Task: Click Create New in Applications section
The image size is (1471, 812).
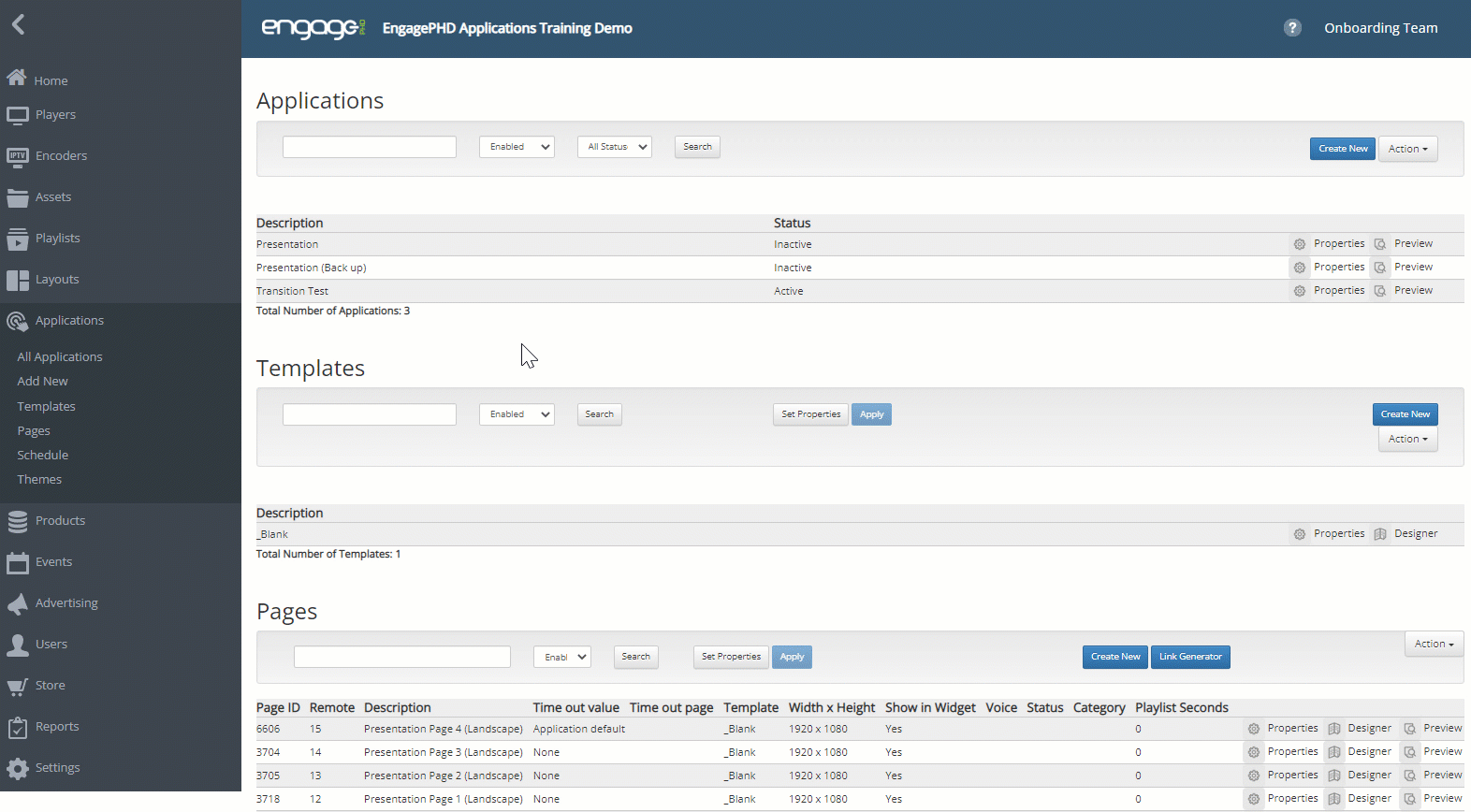Action: 1342,149
